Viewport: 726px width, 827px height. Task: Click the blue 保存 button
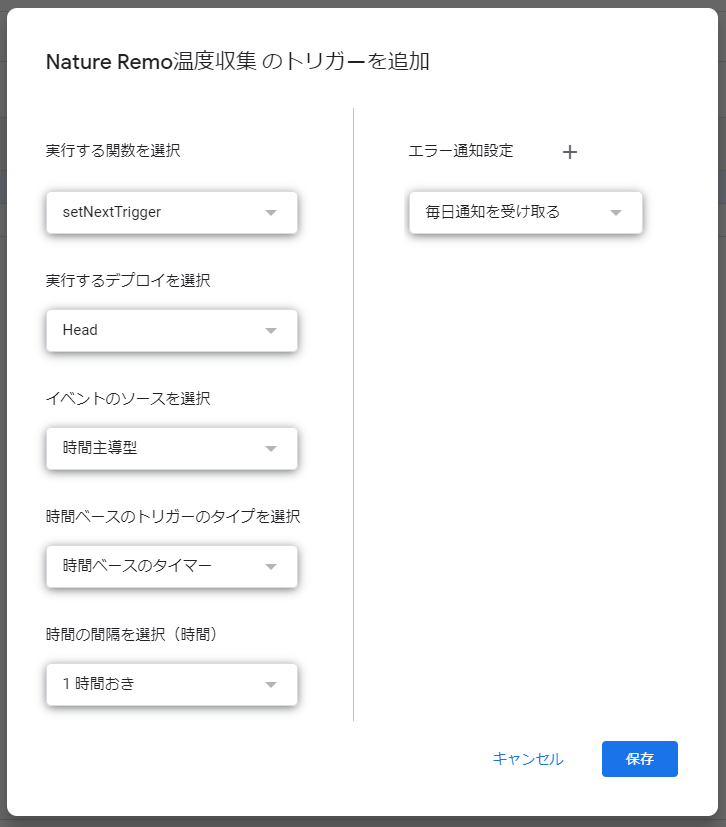pos(640,758)
